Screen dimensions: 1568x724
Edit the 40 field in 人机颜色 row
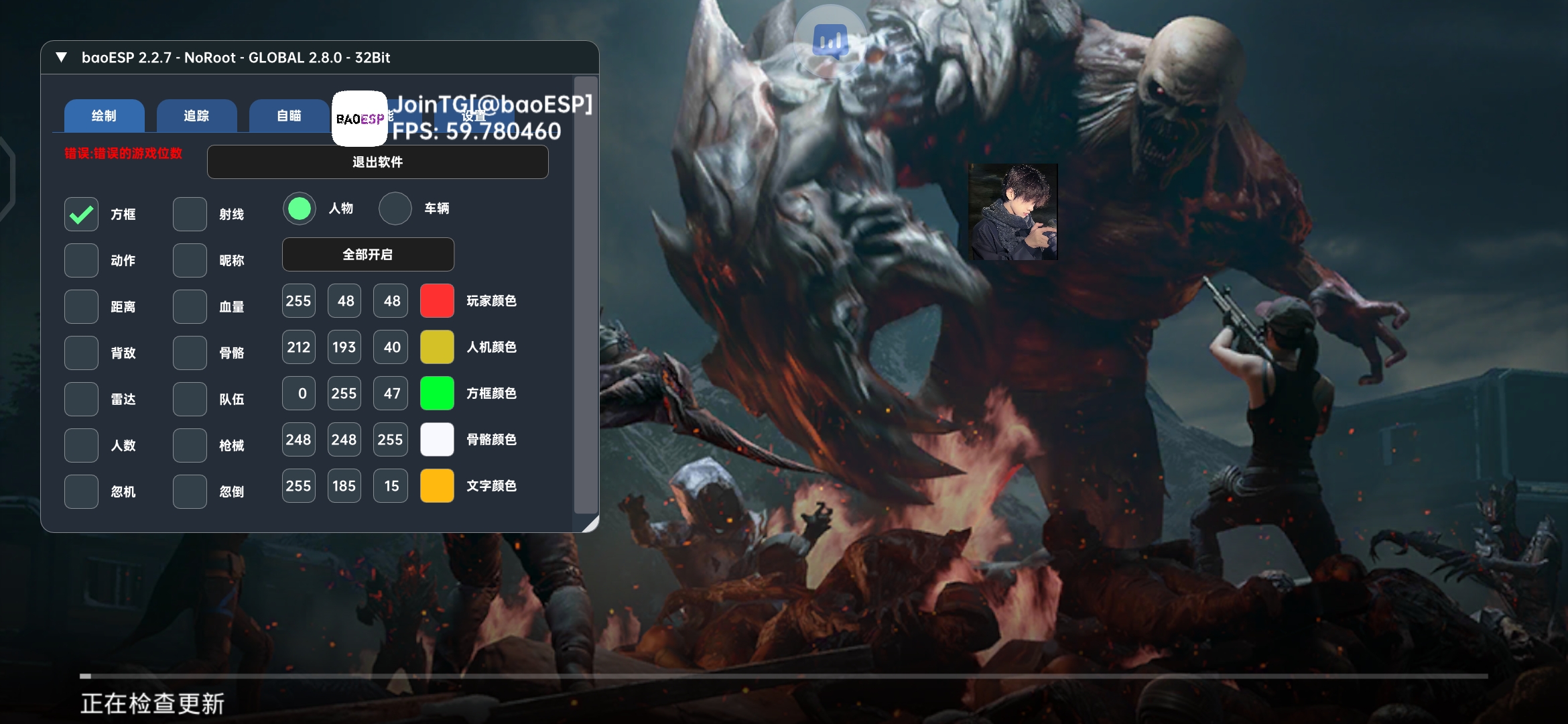click(391, 347)
